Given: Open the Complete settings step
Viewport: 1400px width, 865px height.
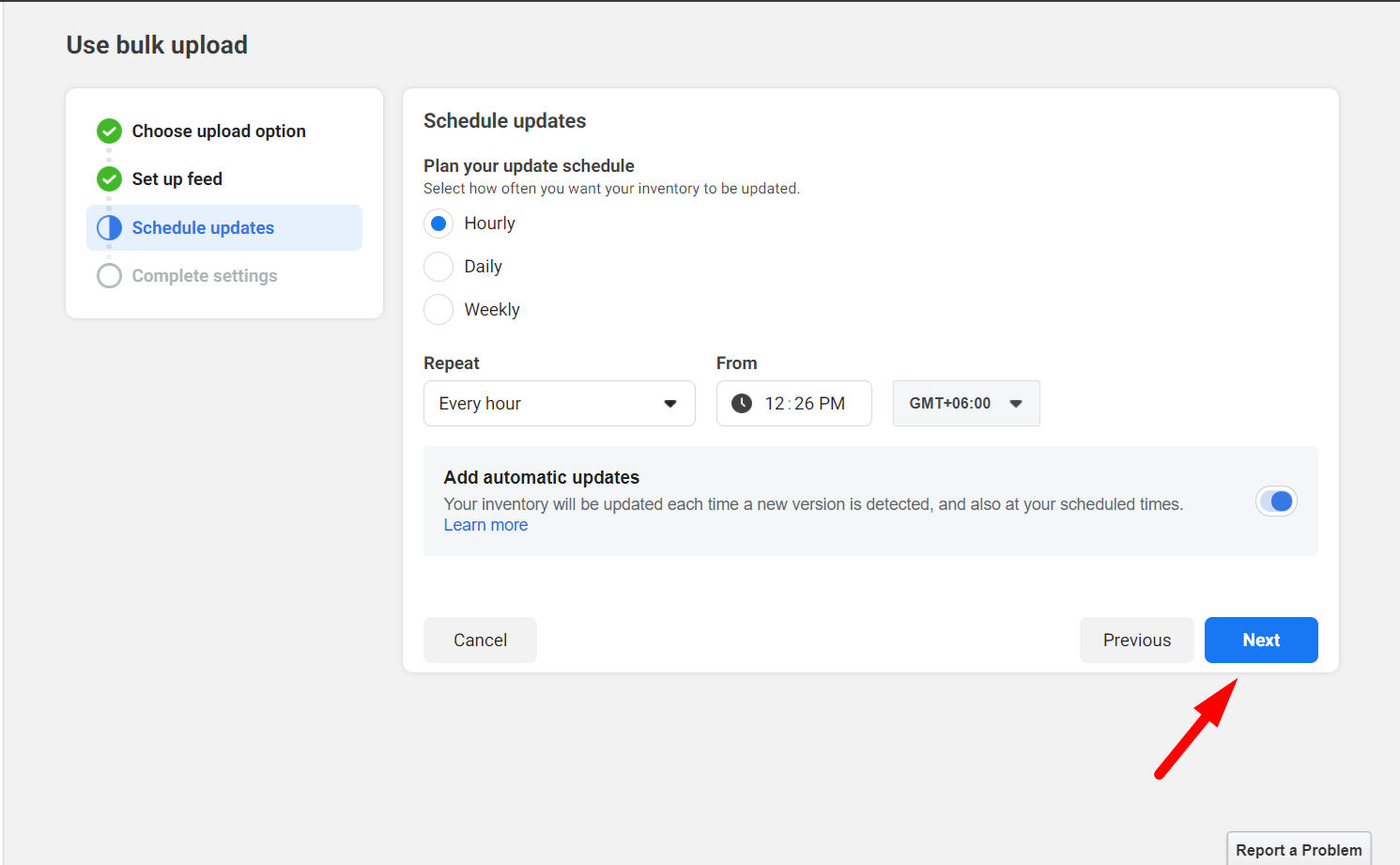Looking at the screenshot, I should coord(205,275).
